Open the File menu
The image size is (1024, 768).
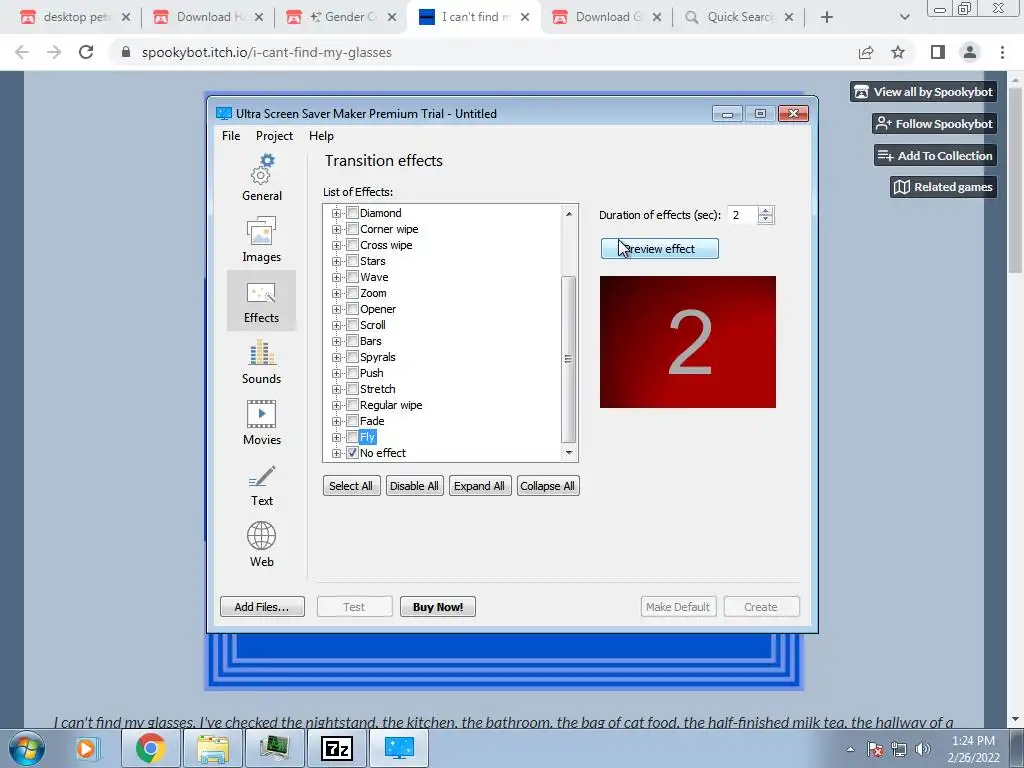231,136
